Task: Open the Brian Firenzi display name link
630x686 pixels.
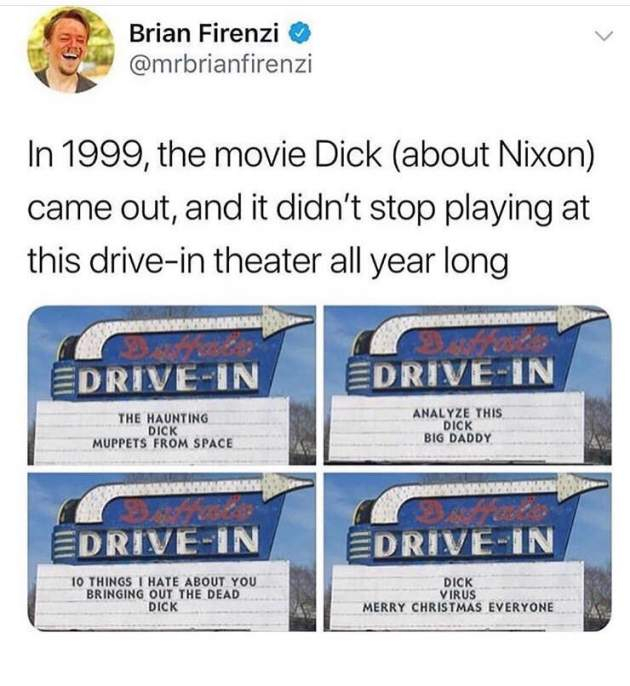Action: pyautogui.click(x=203, y=34)
